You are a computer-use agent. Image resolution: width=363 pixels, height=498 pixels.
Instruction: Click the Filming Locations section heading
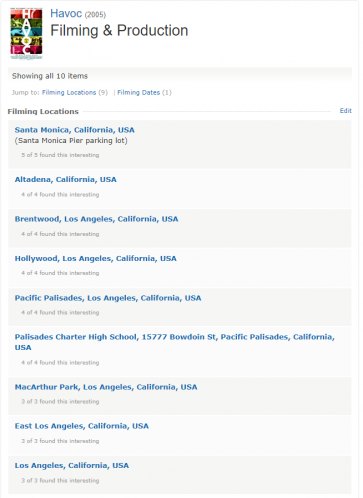(43, 111)
